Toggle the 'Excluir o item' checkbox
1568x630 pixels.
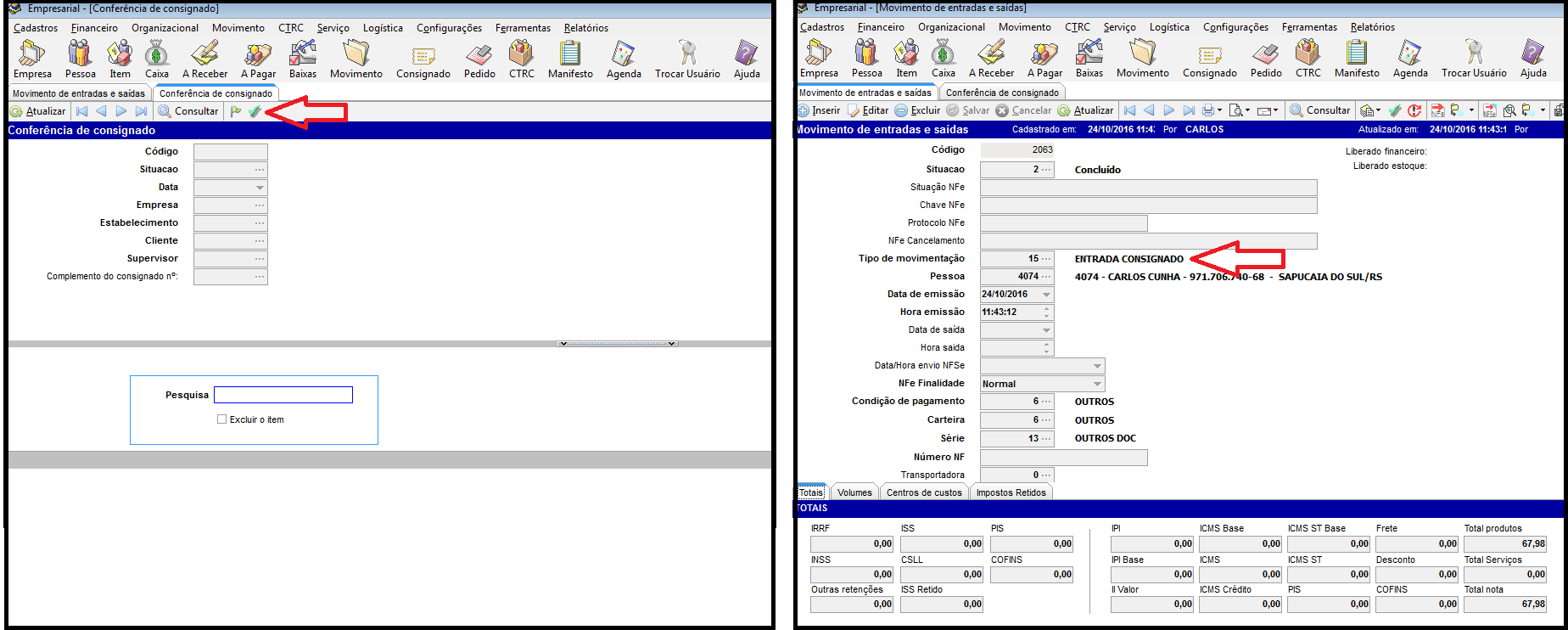[x=222, y=419]
